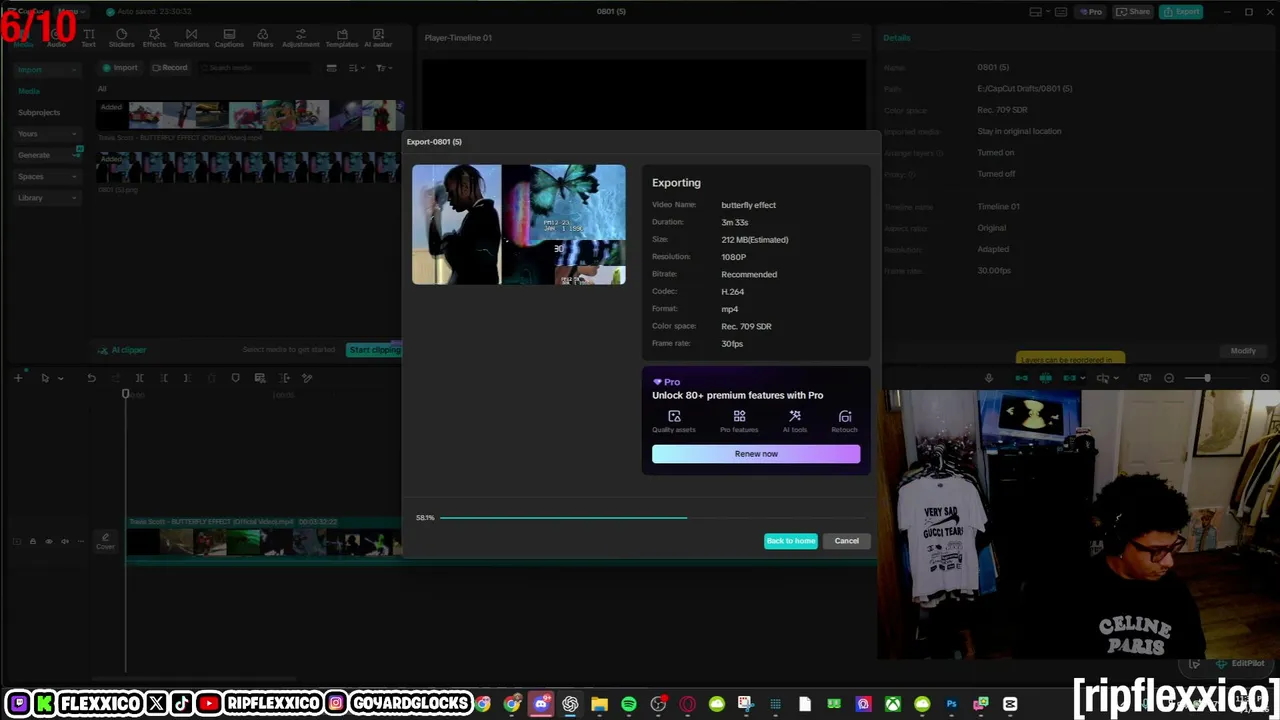Open the Stickers panel
Image resolution: width=1280 pixels, height=720 pixels.
[121, 38]
